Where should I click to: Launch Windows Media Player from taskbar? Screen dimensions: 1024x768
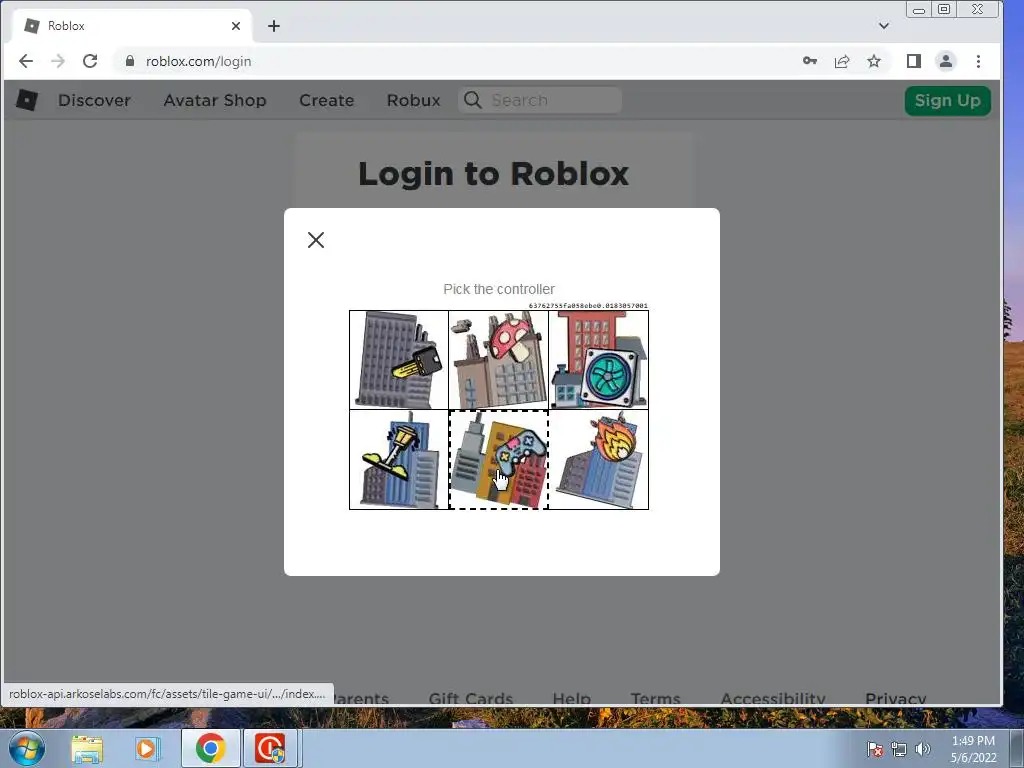tap(148, 748)
